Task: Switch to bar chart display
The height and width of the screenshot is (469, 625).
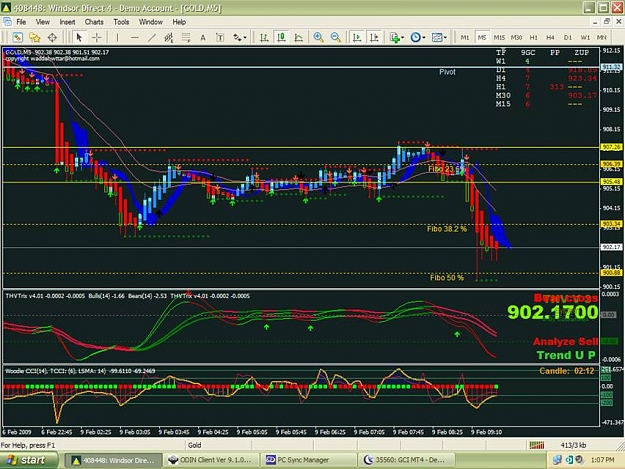Action: pos(264,37)
